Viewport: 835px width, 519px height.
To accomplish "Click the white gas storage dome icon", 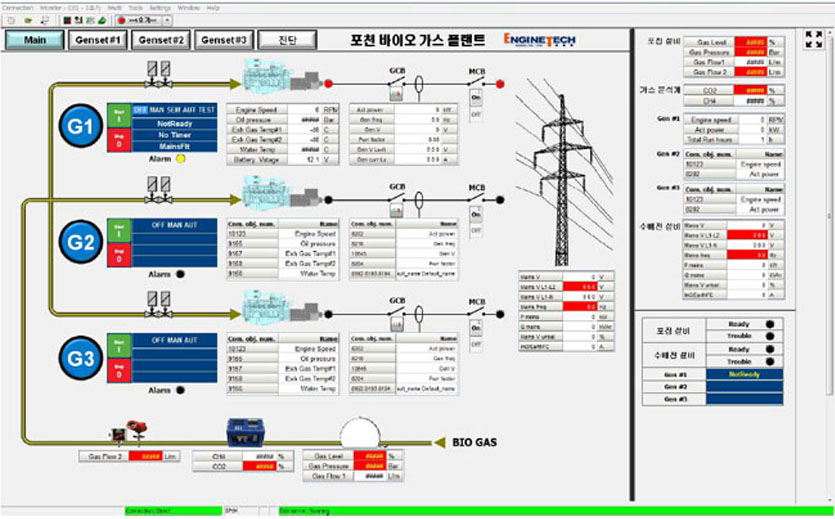I will (361, 431).
